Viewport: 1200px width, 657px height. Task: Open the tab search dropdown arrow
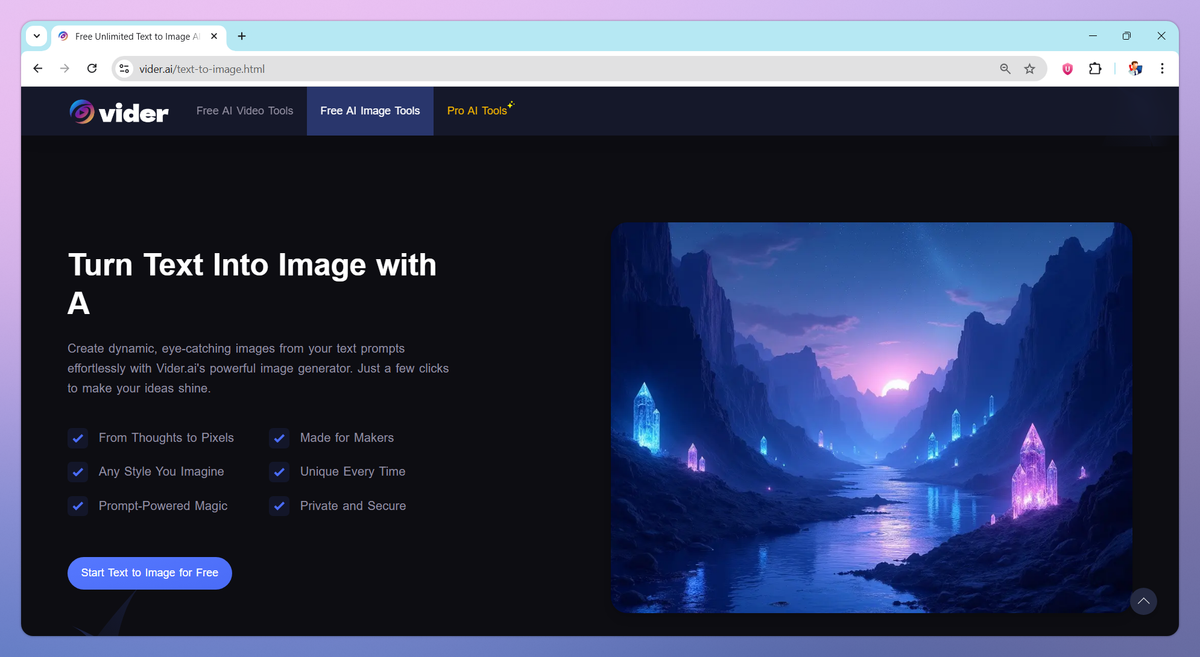(x=37, y=36)
